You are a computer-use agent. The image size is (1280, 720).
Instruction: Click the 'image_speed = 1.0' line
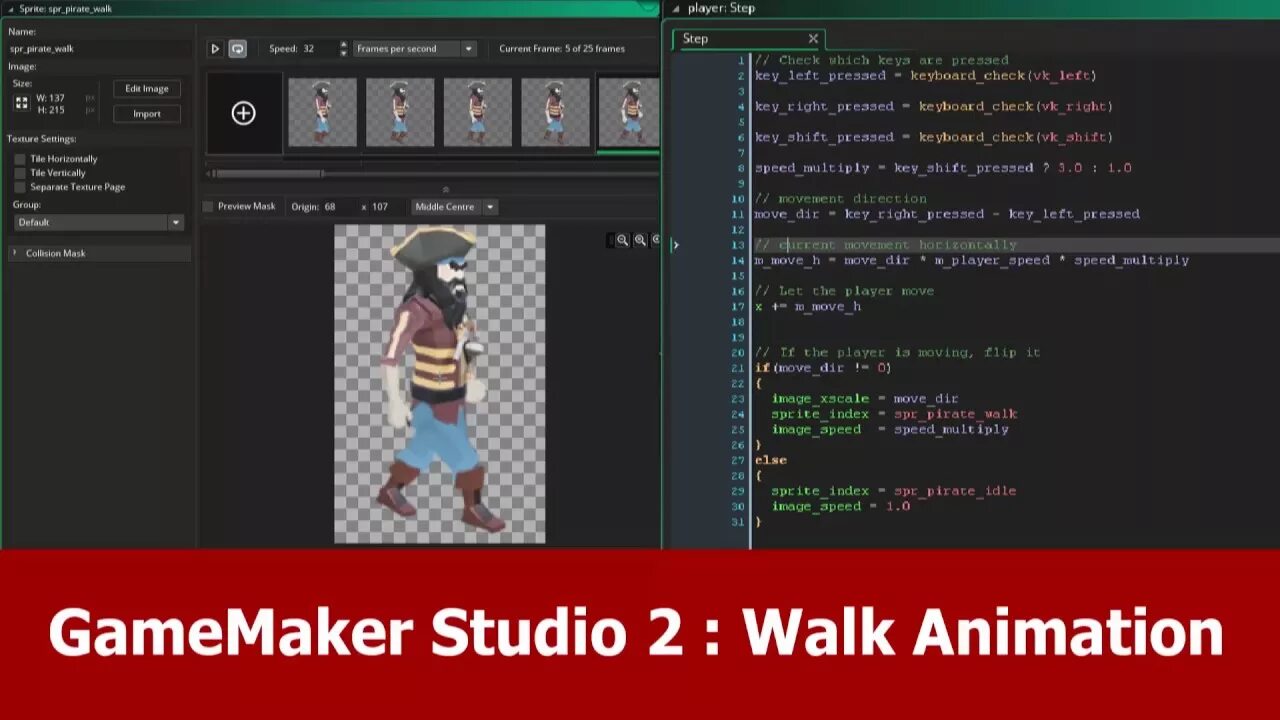point(840,506)
